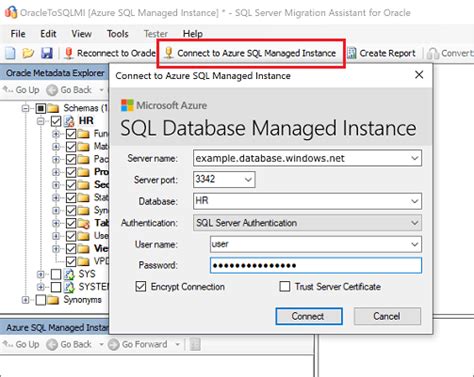Image resolution: width=474 pixels, height=377 pixels.
Task: Open the Go Back history dropdown arrow in Oracle Metadata Explorer
Action: coord(101,90)
